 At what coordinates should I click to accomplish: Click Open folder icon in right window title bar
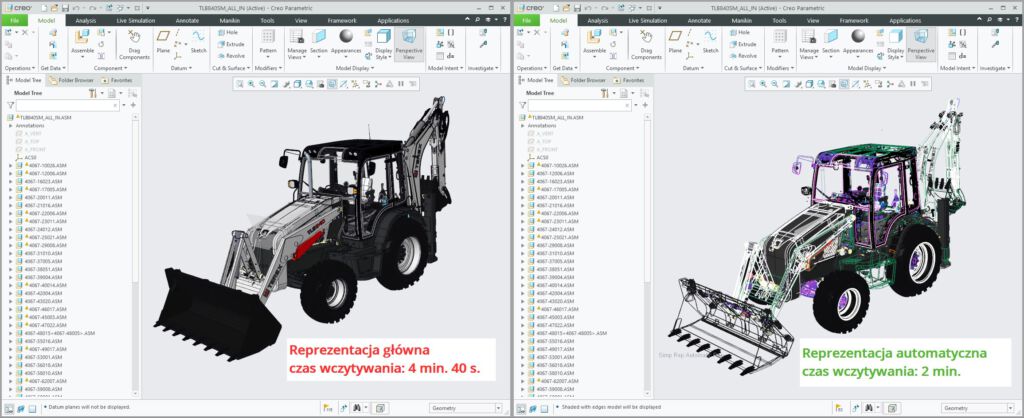tap(568, 7)
